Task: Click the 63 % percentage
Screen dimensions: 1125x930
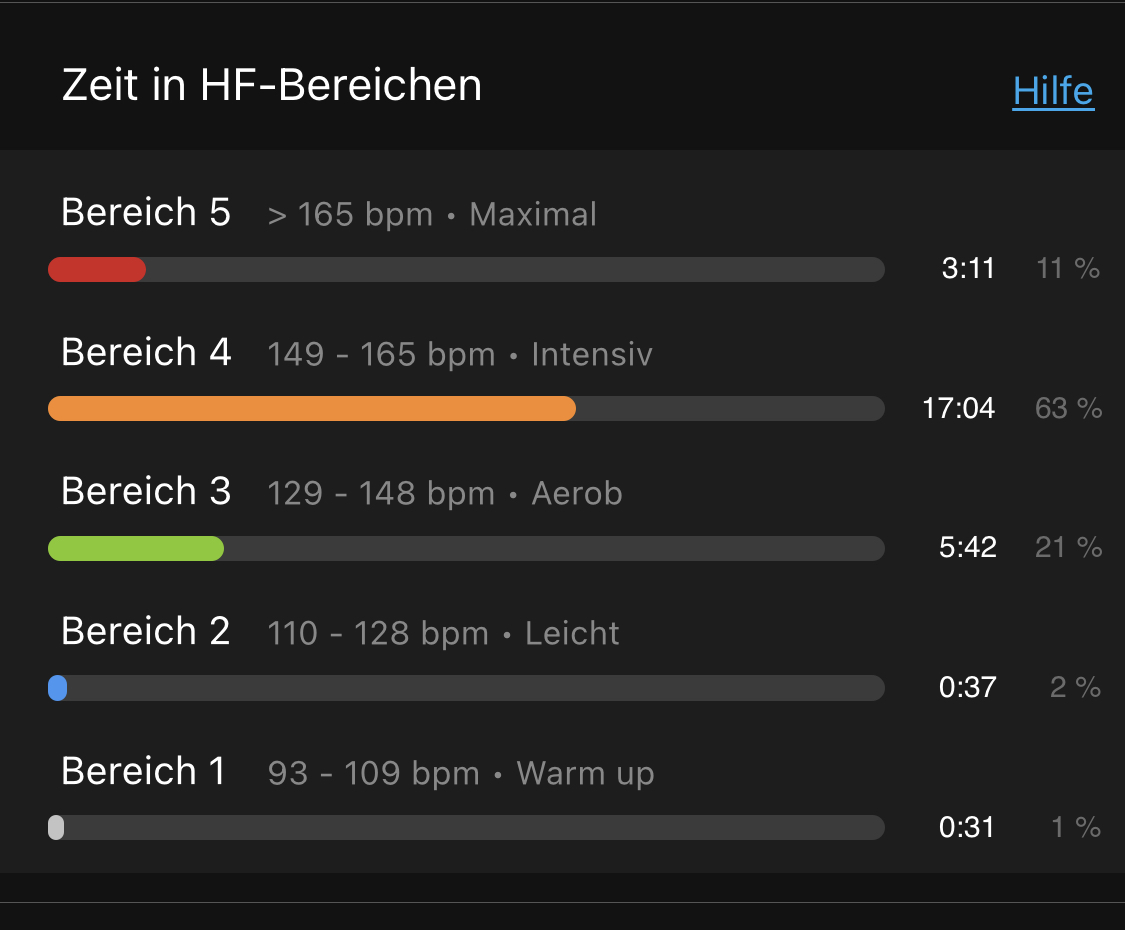Action: [1068, 408]
